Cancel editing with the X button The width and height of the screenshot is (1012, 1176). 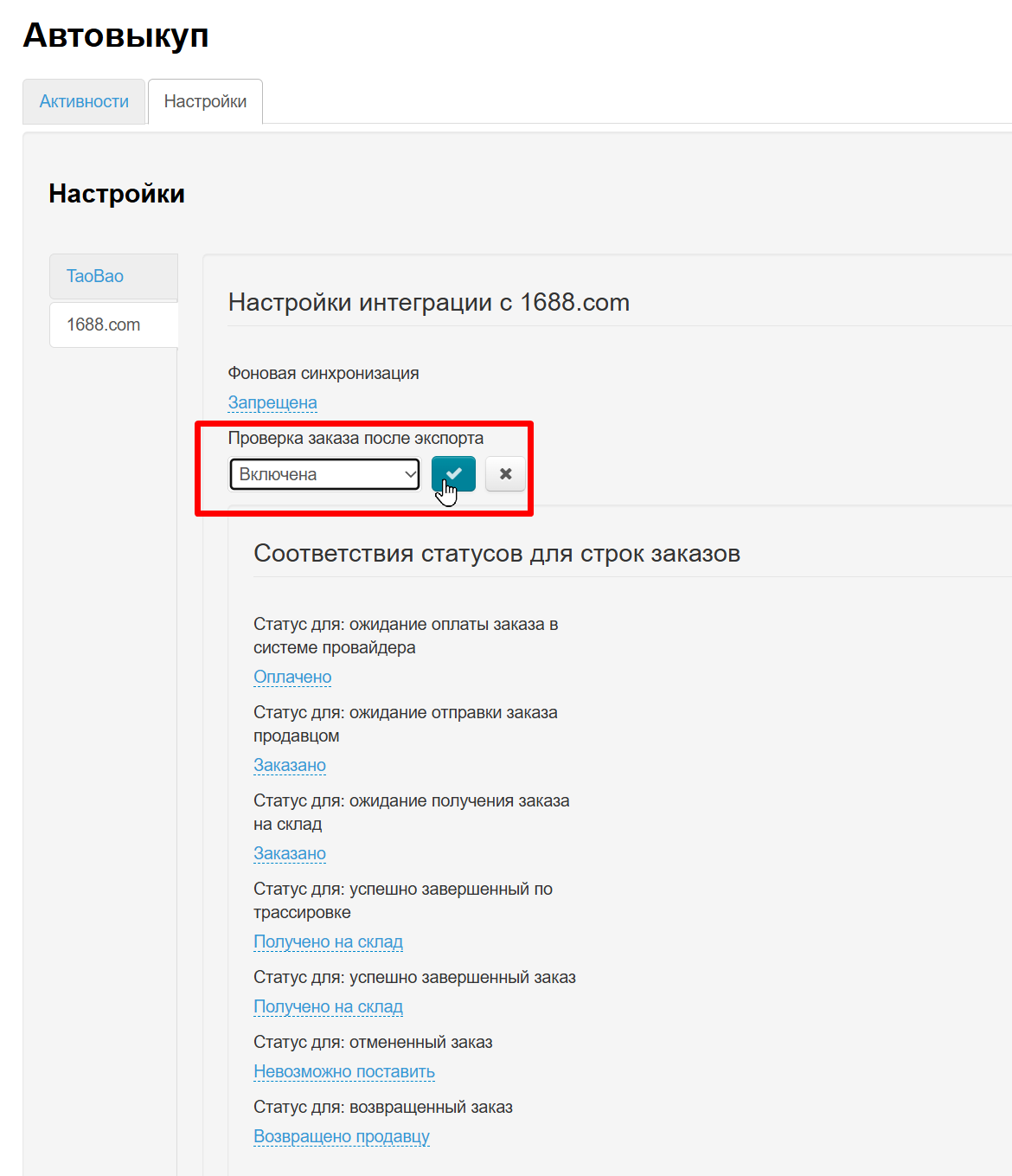(505, 474)
